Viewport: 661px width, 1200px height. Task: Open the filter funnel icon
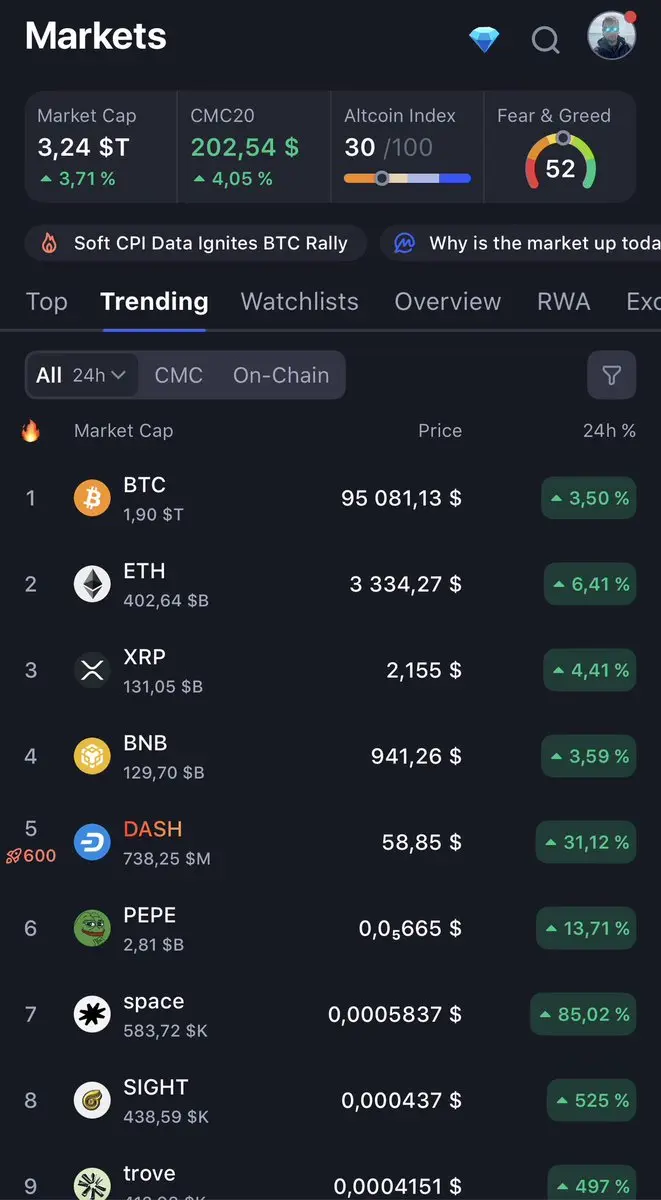pyautogui.click(x=612, y=375)
